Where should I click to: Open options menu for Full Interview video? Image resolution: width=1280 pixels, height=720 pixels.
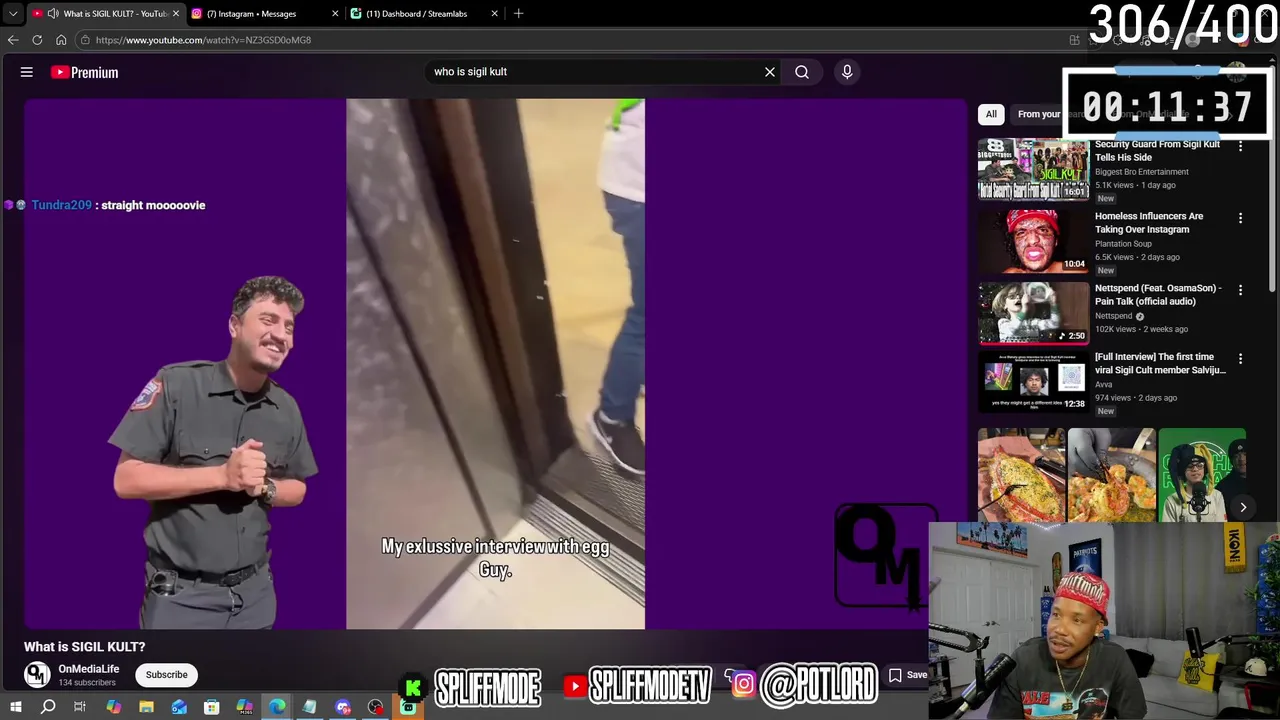coord(1240,359)
